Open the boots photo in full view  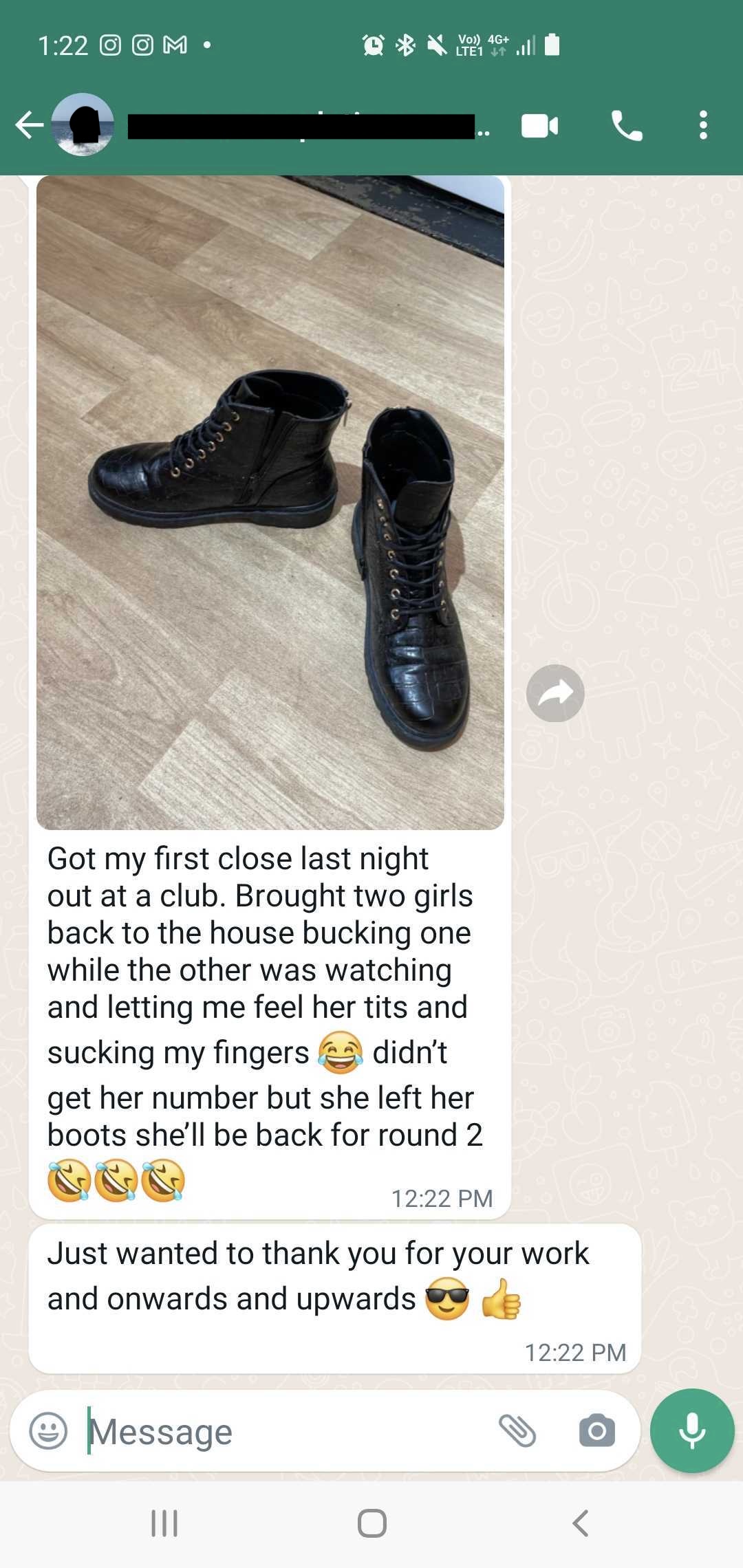(270, 503)
